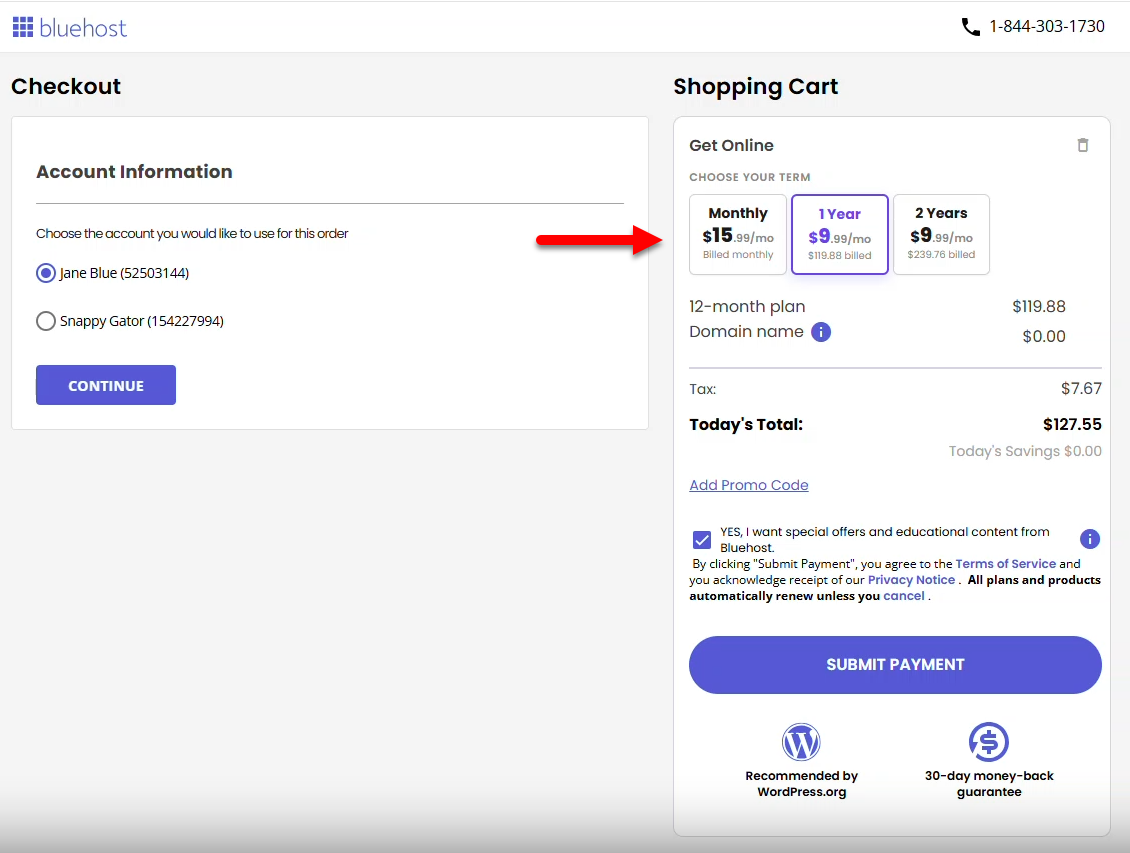Click the 12-month plan label
Viewport: 1130px width, 853px height.
[x=747, y=306]
